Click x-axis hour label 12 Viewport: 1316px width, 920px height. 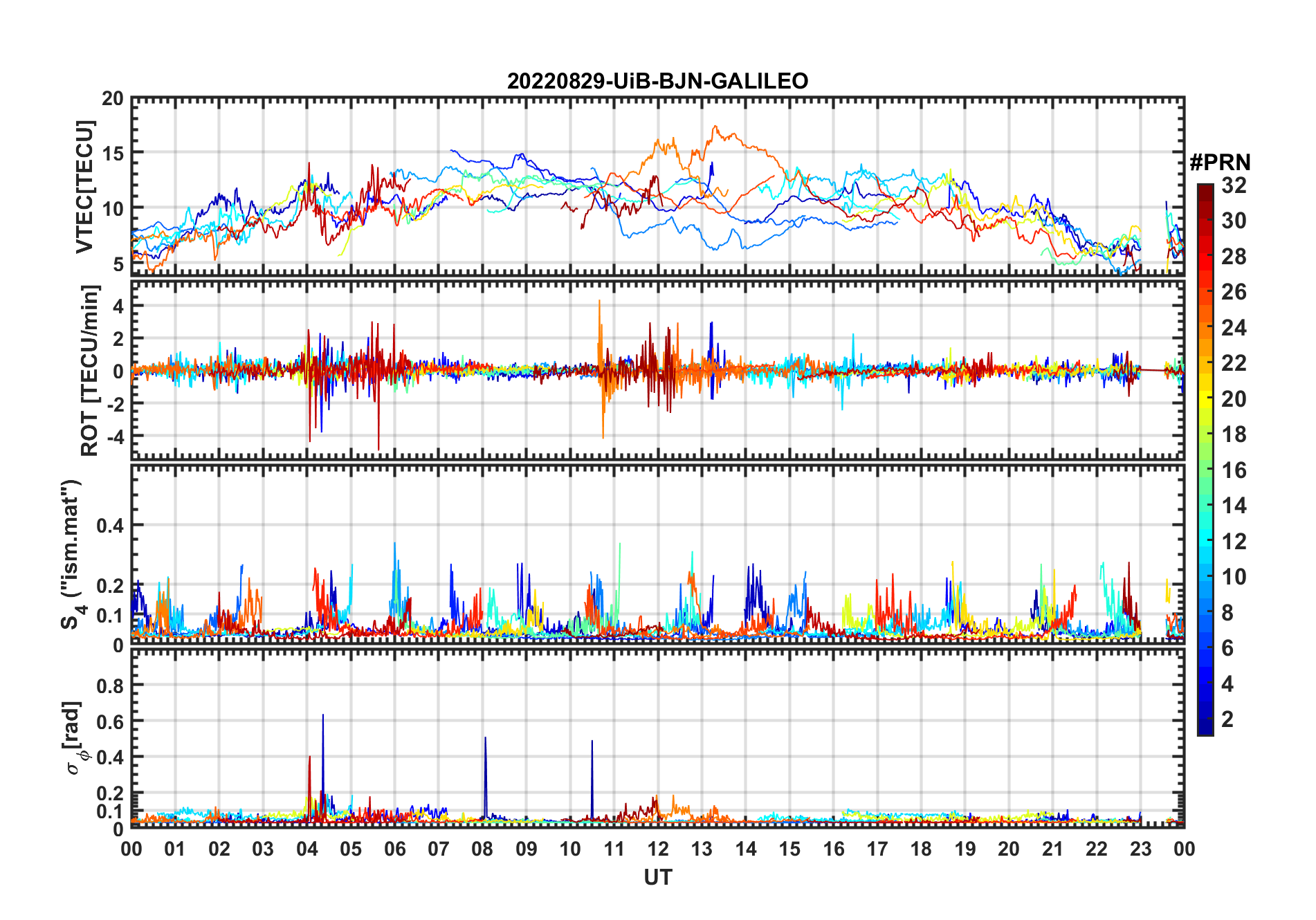657,849
